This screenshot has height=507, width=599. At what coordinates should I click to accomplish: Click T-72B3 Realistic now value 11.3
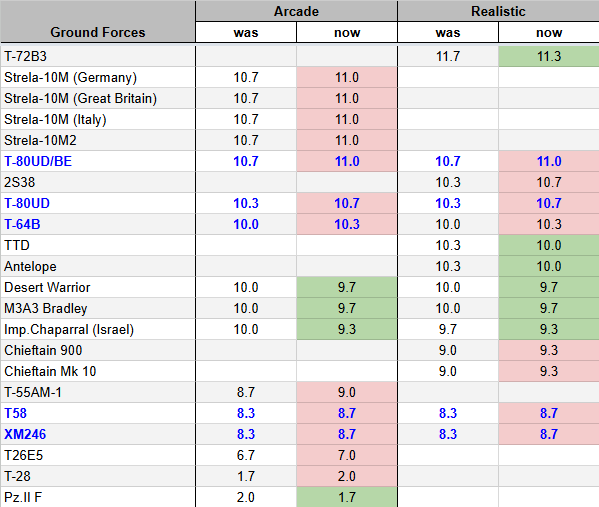(x=549, y=57)
